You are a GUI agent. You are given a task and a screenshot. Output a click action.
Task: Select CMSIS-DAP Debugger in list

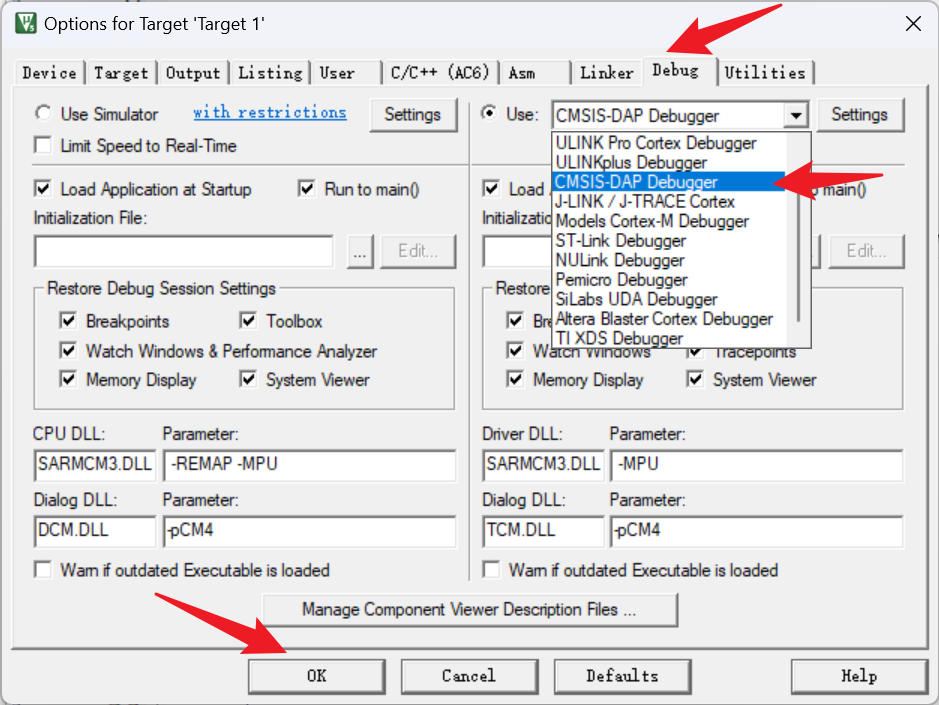[669, 181]
